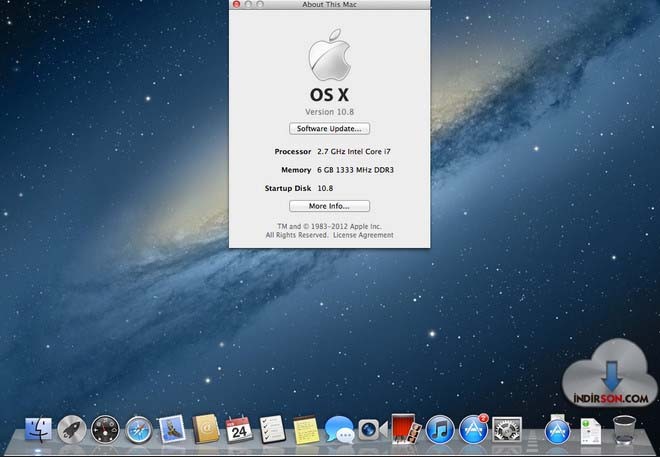
Task: Open Dashboard gauge icon in dock
Action: 105,430
